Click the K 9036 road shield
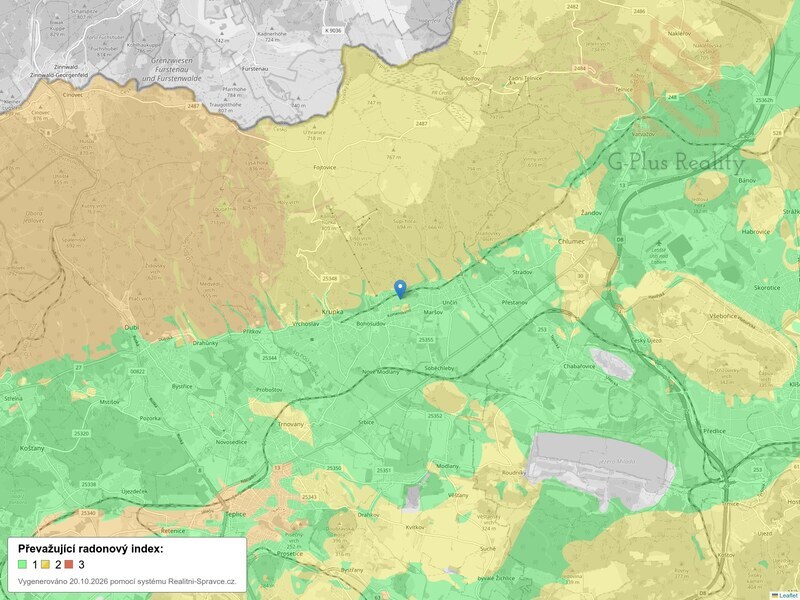This screenshot has height=600, width=800. click(x=332, y=31)
